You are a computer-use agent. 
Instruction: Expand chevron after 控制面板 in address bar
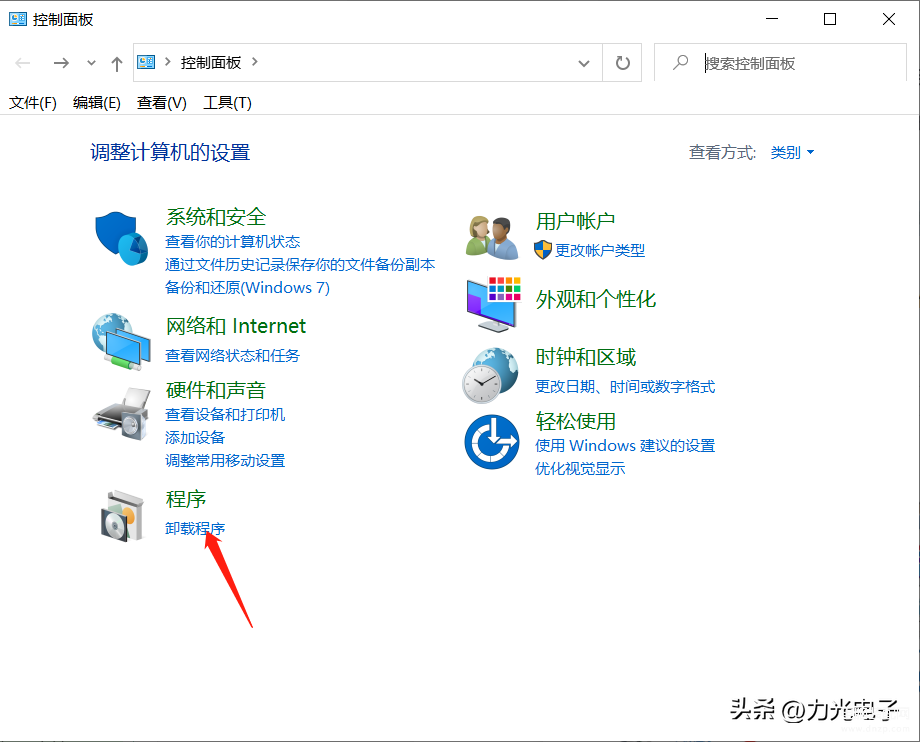pos(255,62)
